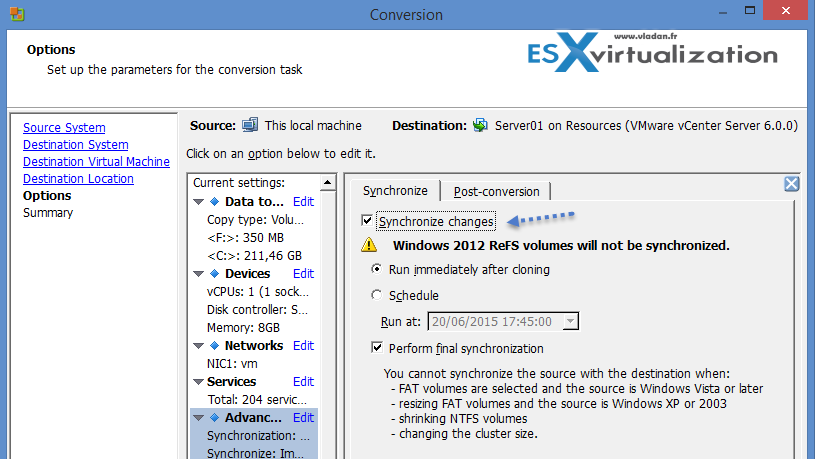Click the 'Synchronization: ...' row
The width and height of the screenshot is (815, 459).
[258, 435]
